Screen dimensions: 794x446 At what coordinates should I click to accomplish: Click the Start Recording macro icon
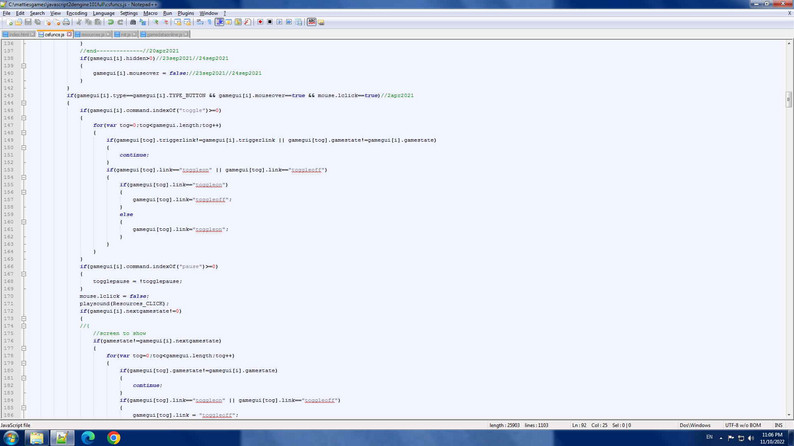[x=260, y=22]
